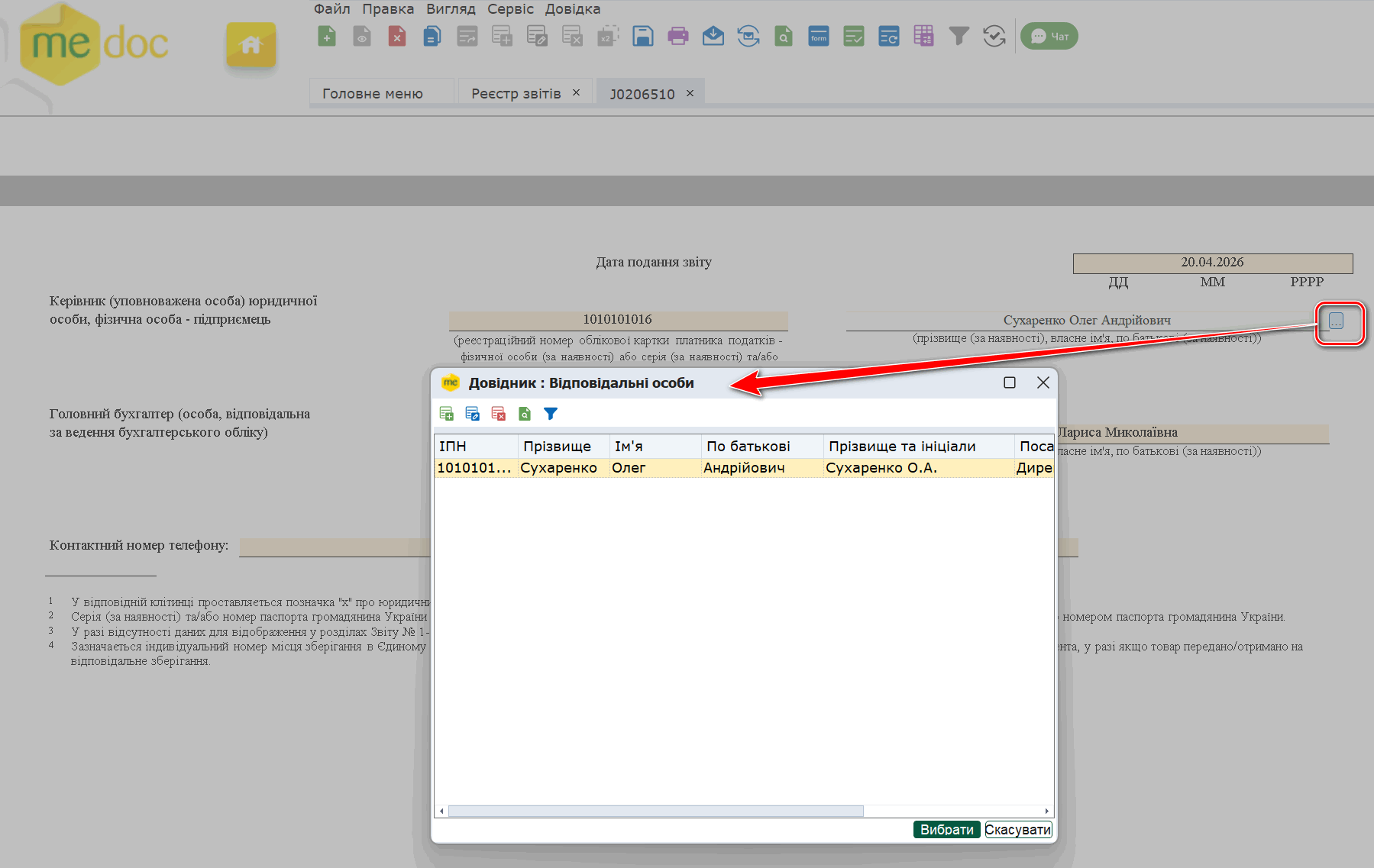The width and height of the screenshot is (1374, 868).
Task: Click the save diskette icon in main toolbar
Action: click(642, 36)
